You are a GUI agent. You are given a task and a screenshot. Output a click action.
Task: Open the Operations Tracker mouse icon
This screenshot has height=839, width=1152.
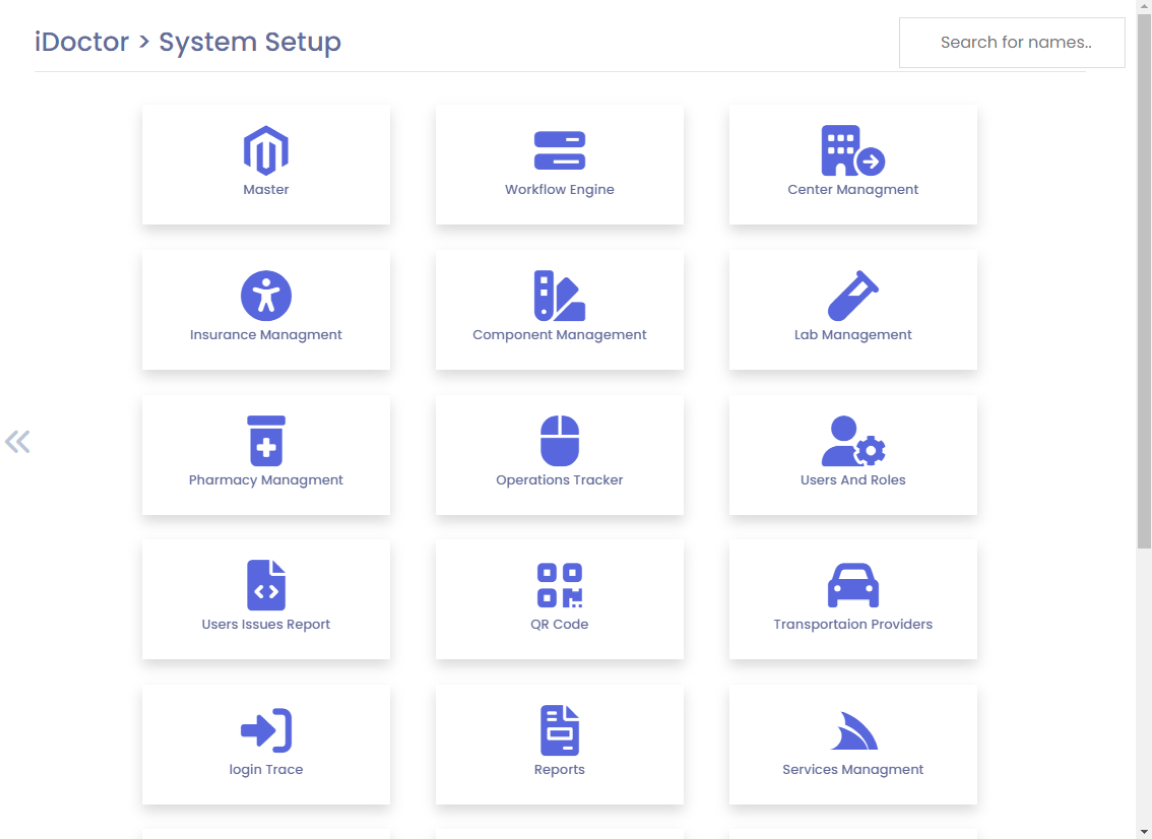tap(559, 441)
